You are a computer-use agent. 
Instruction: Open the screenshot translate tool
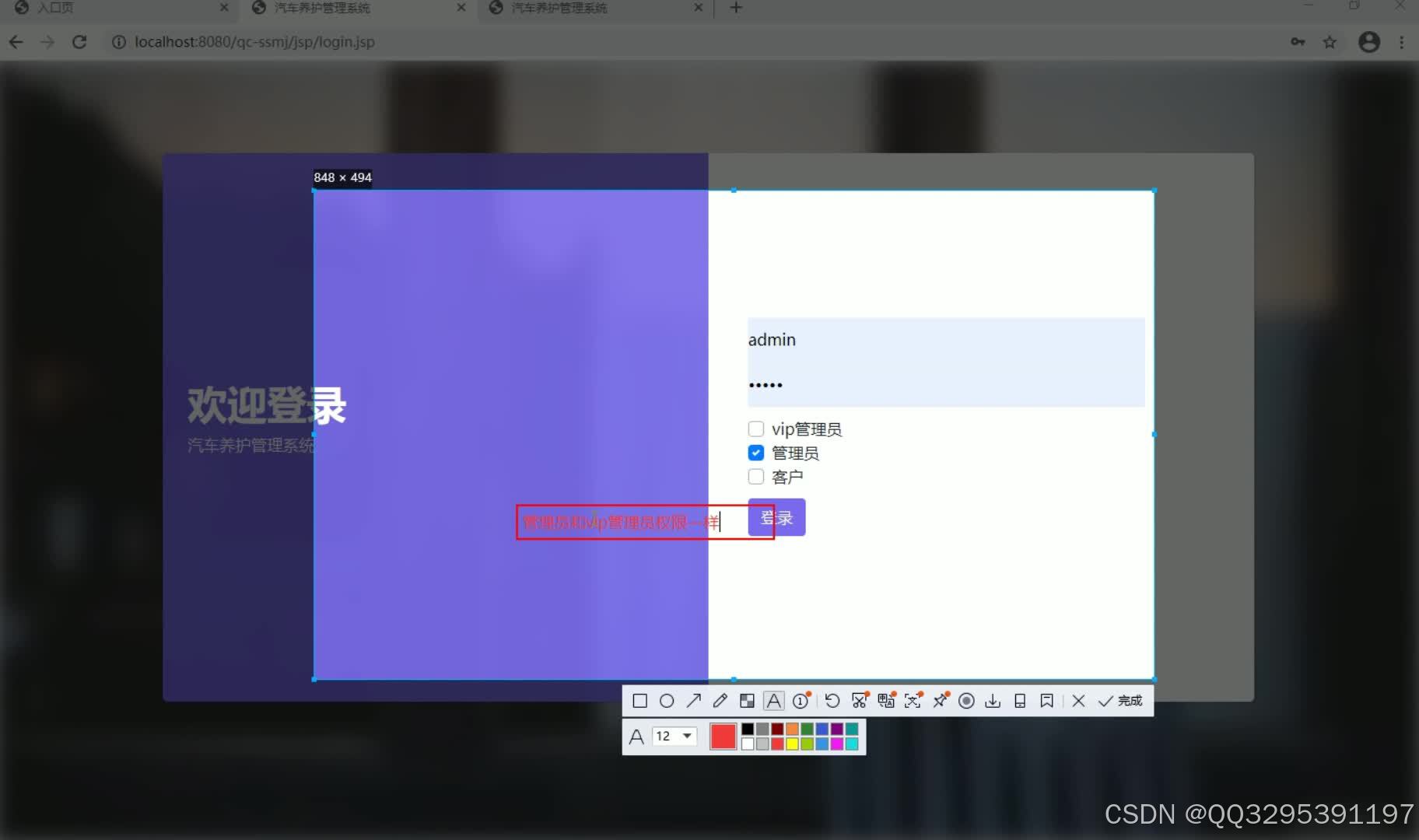pyautogui.click(x=886, y=701)
